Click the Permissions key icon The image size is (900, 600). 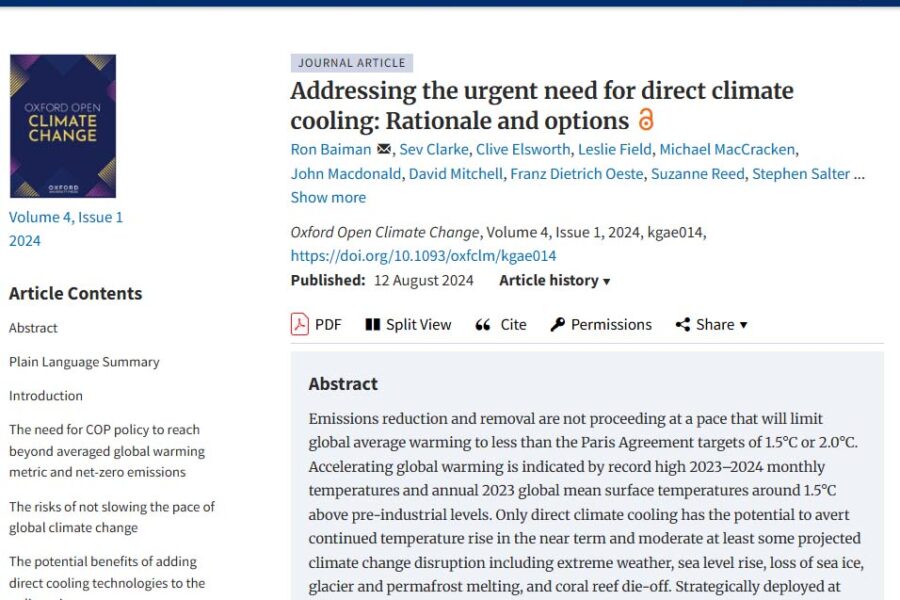(x=558, y=324)
